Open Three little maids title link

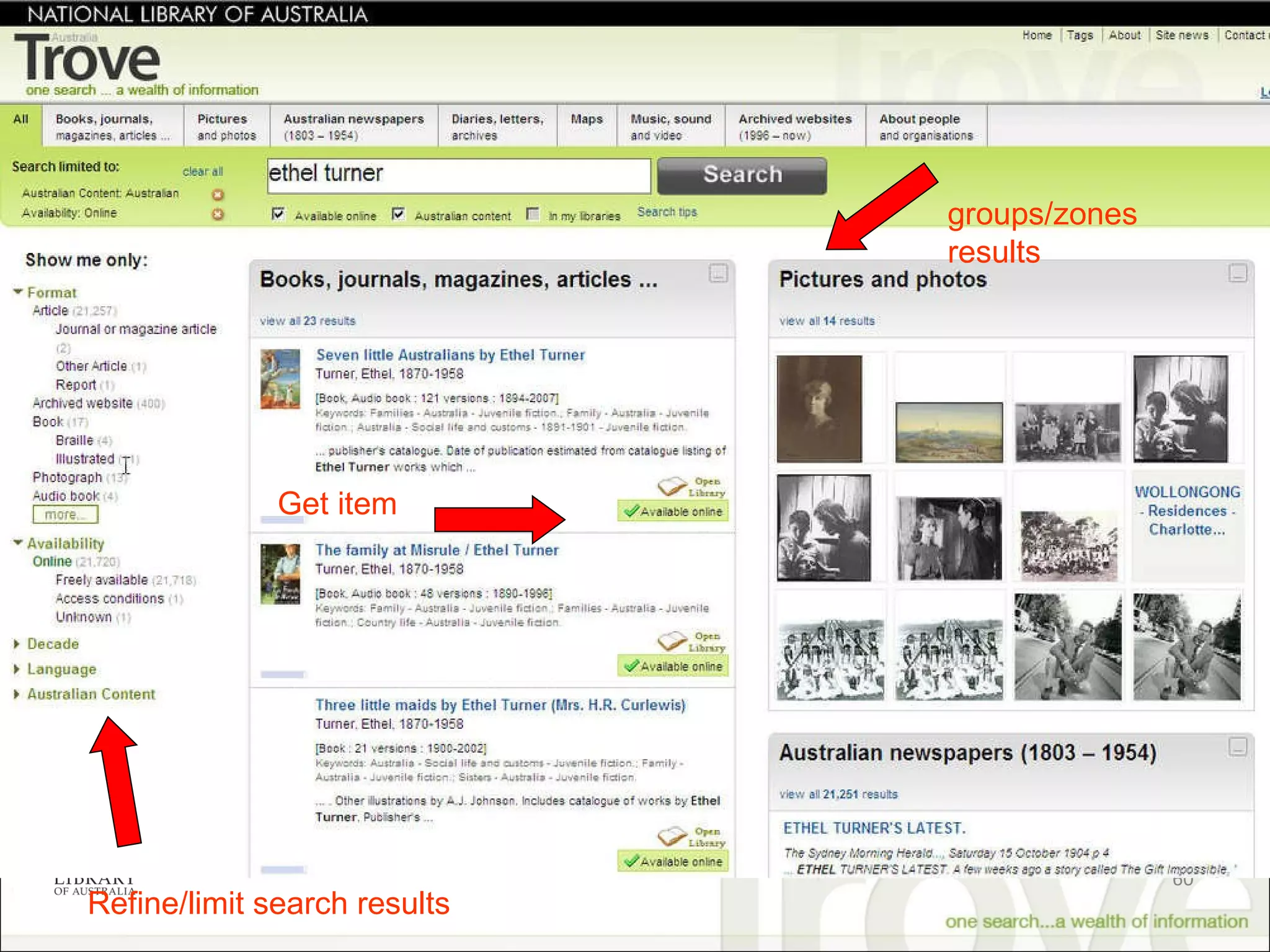click(500, 705)
